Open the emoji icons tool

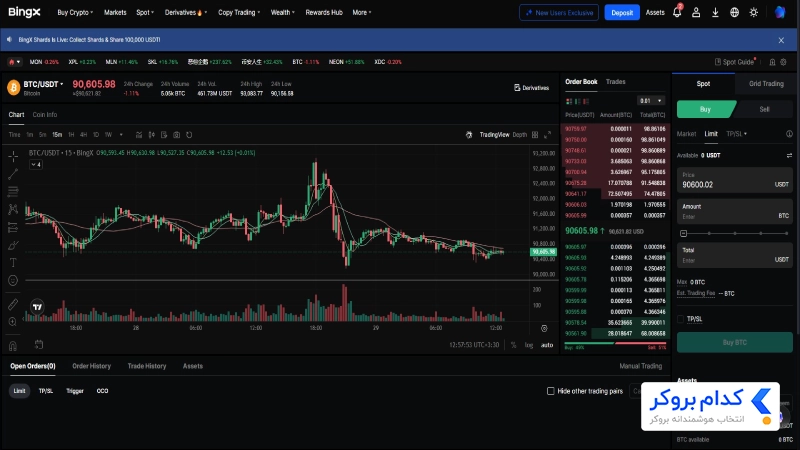[x=13, y=280]
